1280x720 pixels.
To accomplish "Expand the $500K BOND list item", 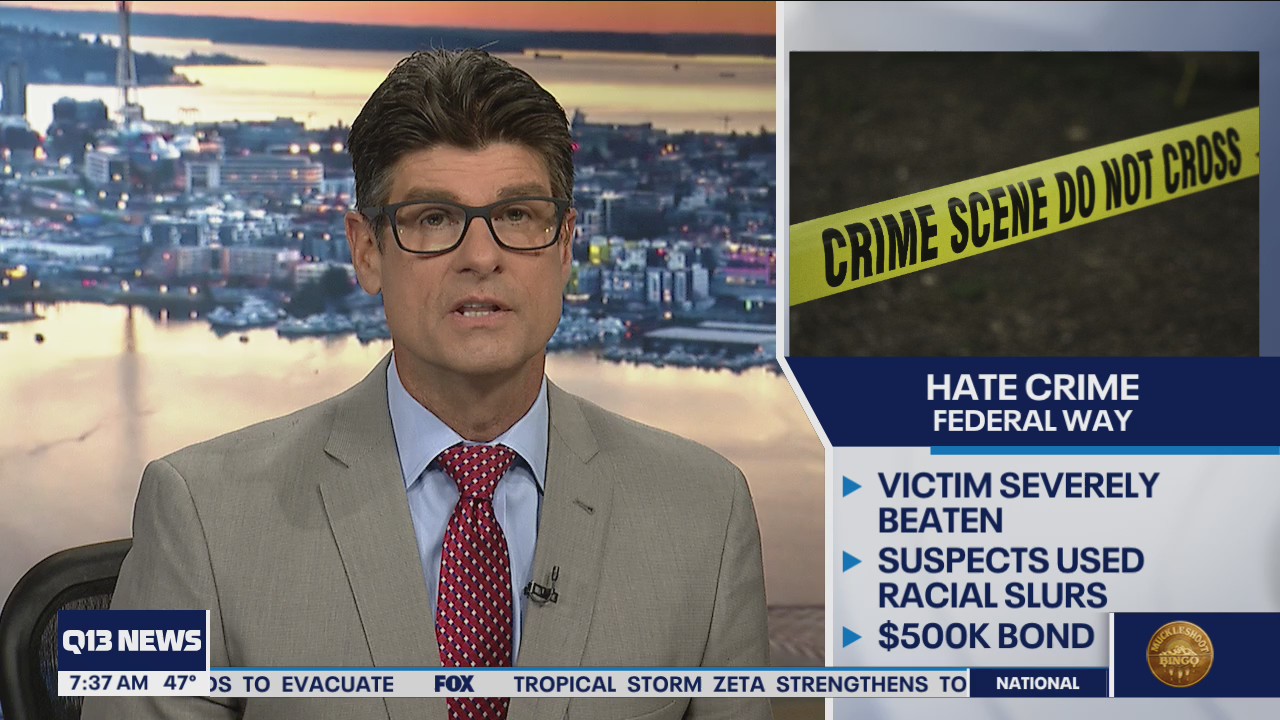I will click(985, 637).
